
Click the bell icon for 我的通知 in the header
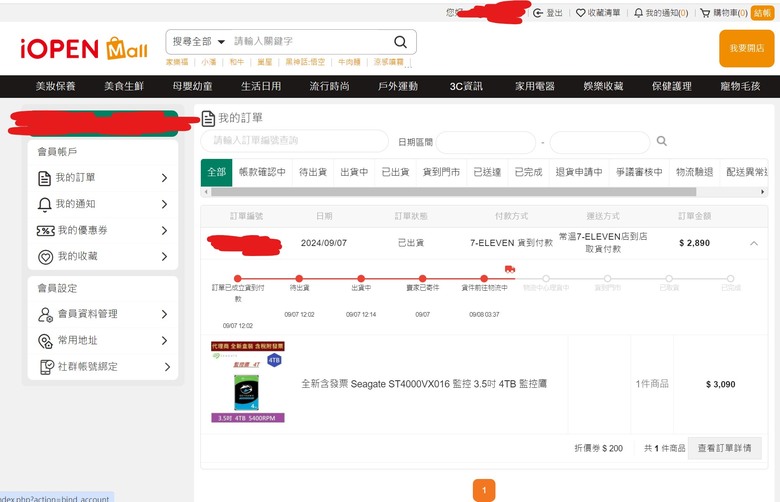click(x=639, y=13)
